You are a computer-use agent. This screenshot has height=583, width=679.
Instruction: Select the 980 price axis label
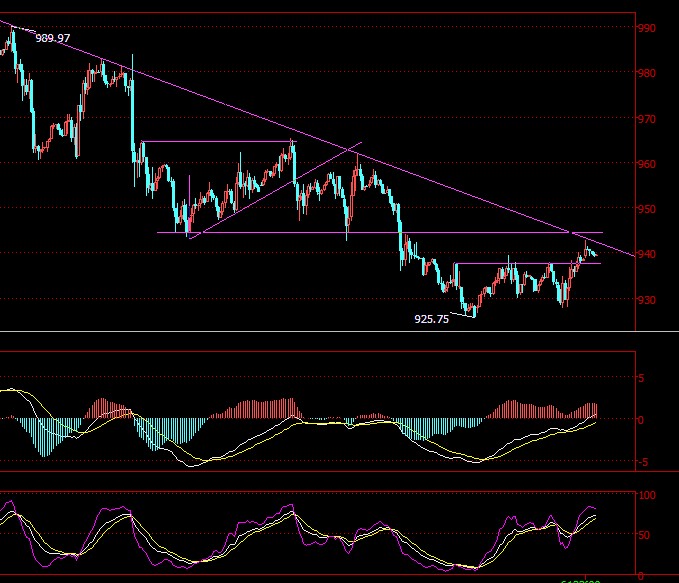click(x=649, y=73)
